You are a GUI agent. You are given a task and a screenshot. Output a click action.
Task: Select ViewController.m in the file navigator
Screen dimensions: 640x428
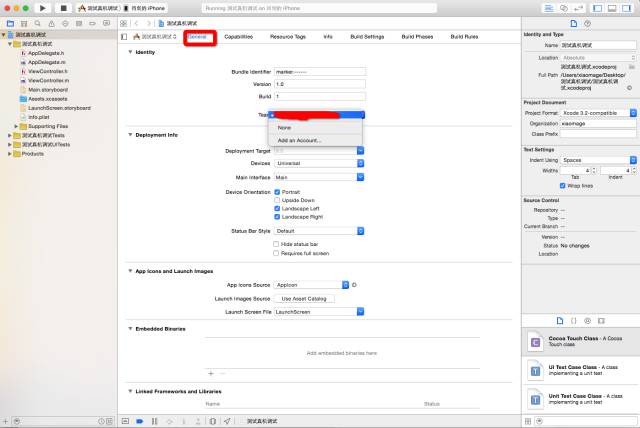47,81
